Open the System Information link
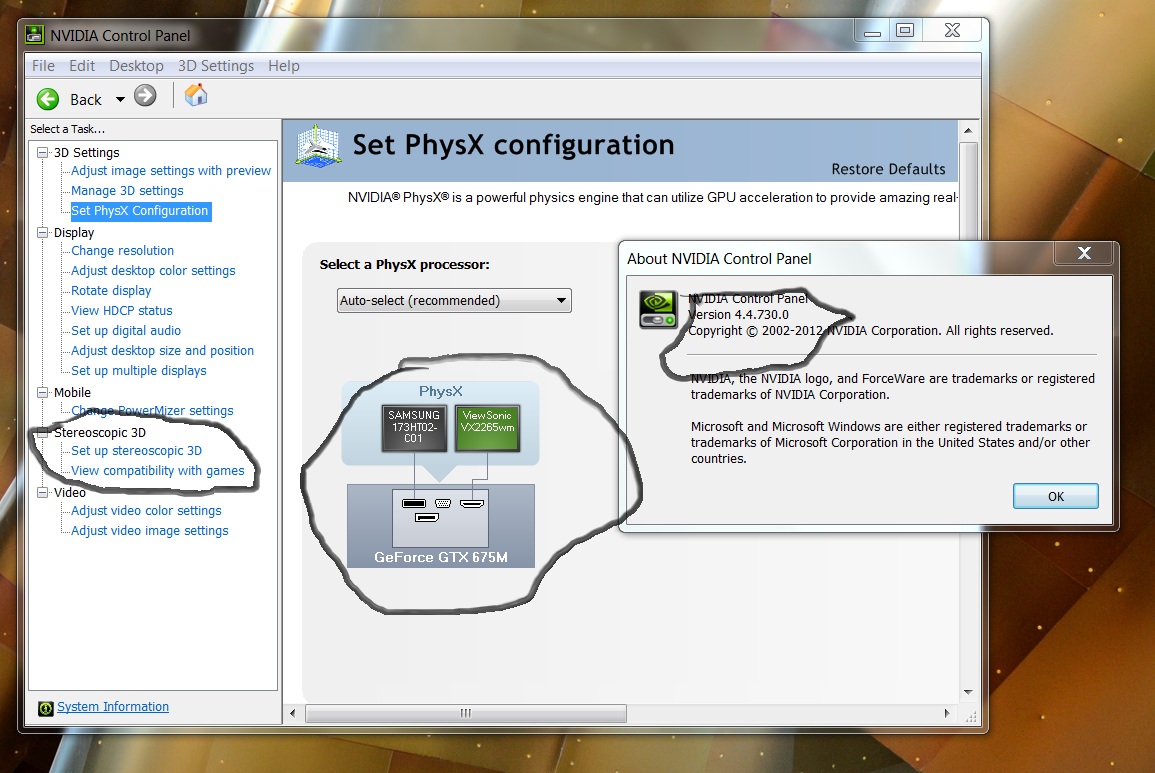 click(113, 707)
